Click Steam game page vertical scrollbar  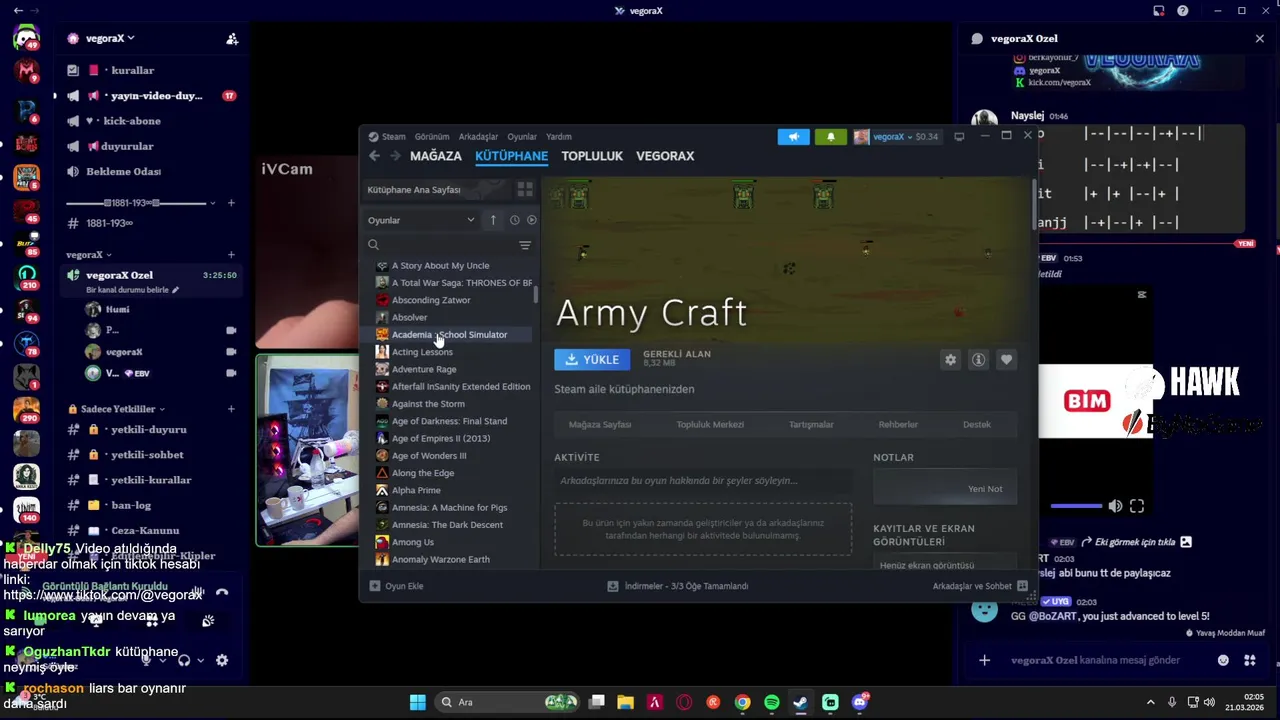tap(1033, 205)
